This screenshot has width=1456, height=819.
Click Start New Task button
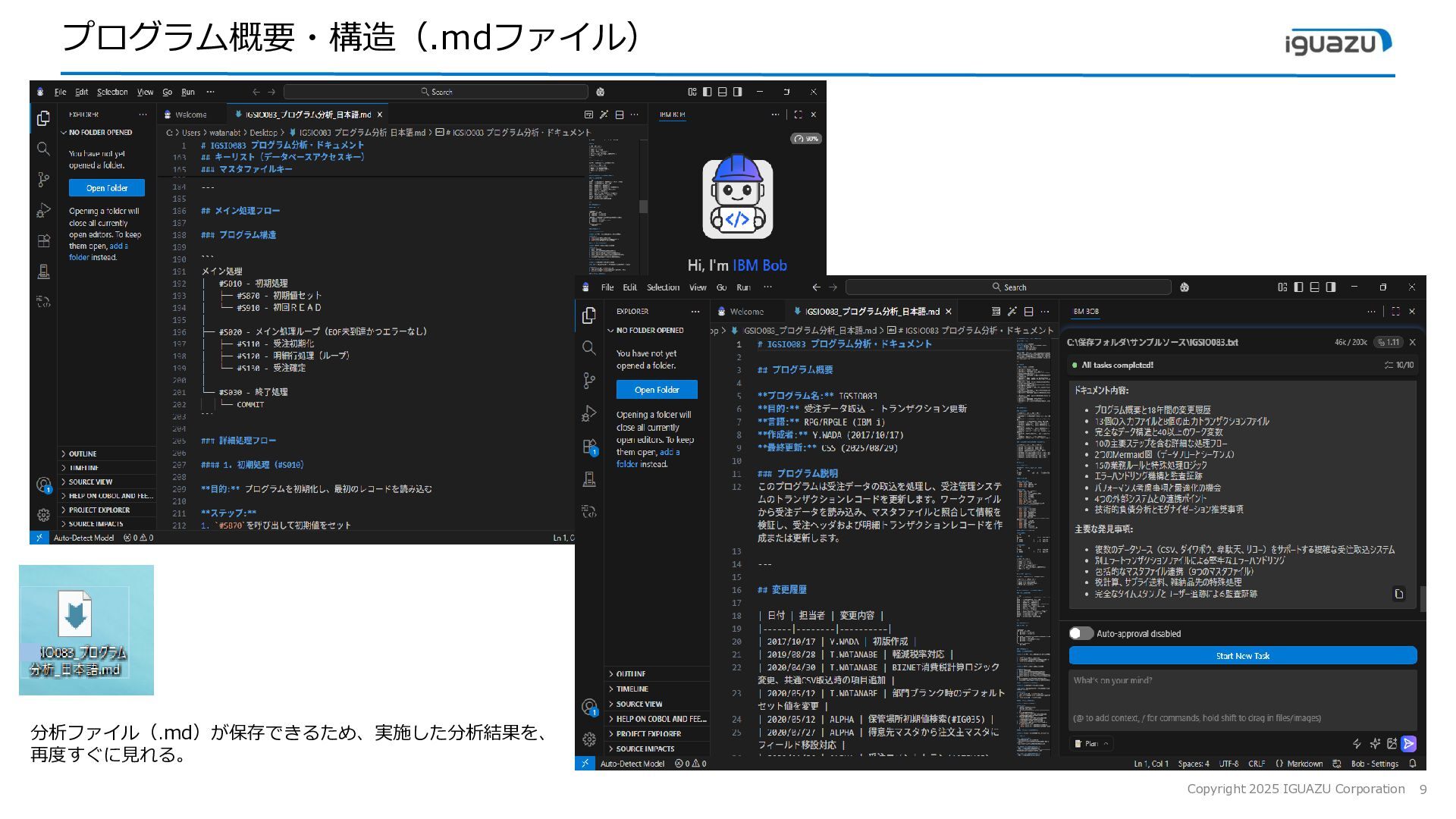(1242, 656)
